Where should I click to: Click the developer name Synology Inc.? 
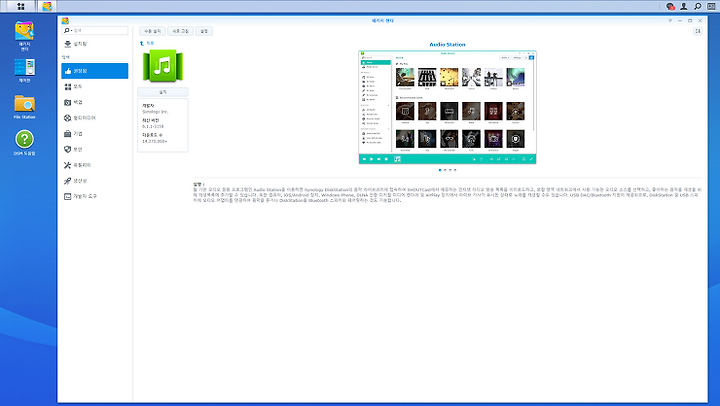click(x=155, y=112)
